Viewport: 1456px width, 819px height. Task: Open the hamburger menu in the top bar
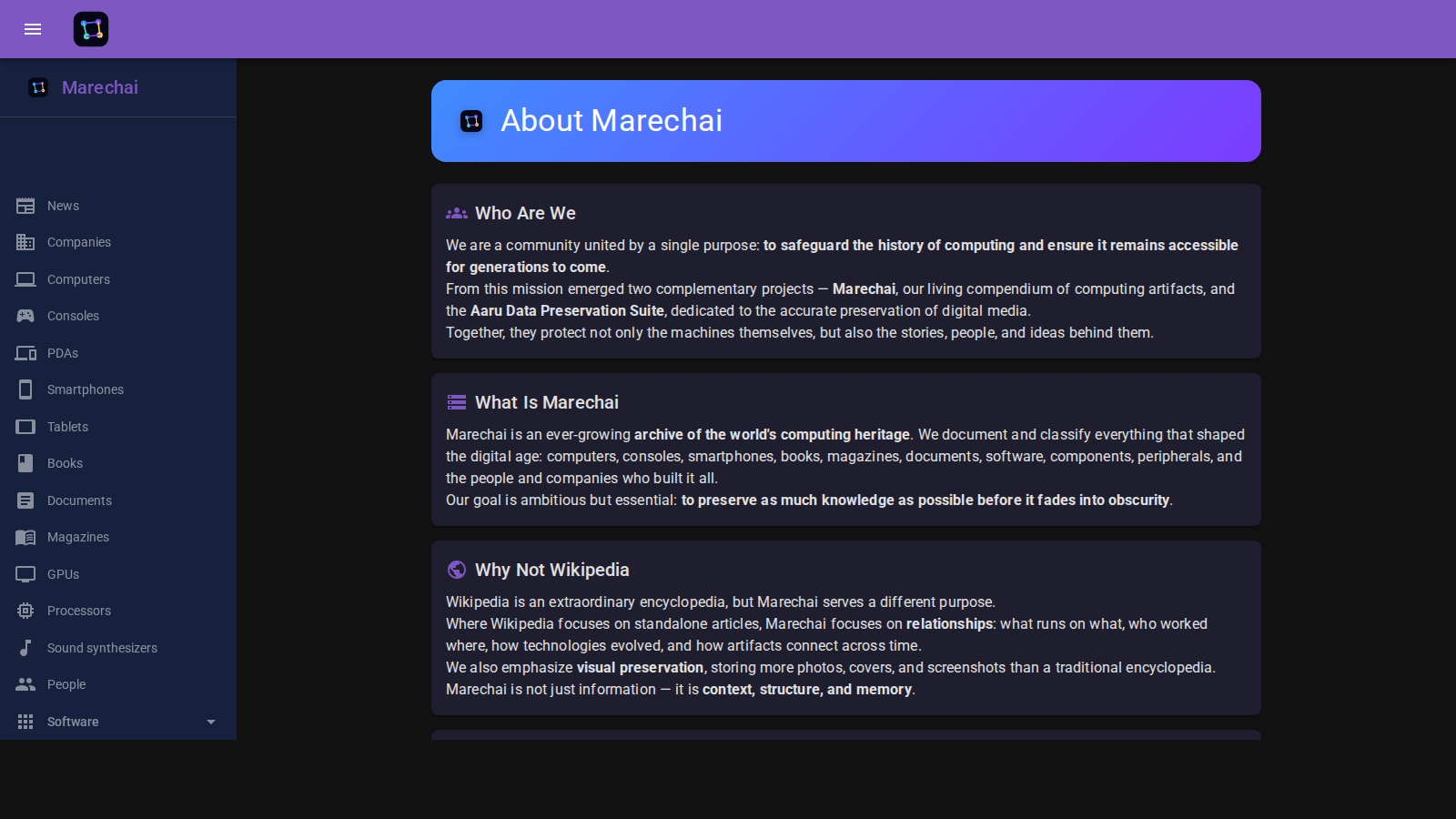[33, 29]
